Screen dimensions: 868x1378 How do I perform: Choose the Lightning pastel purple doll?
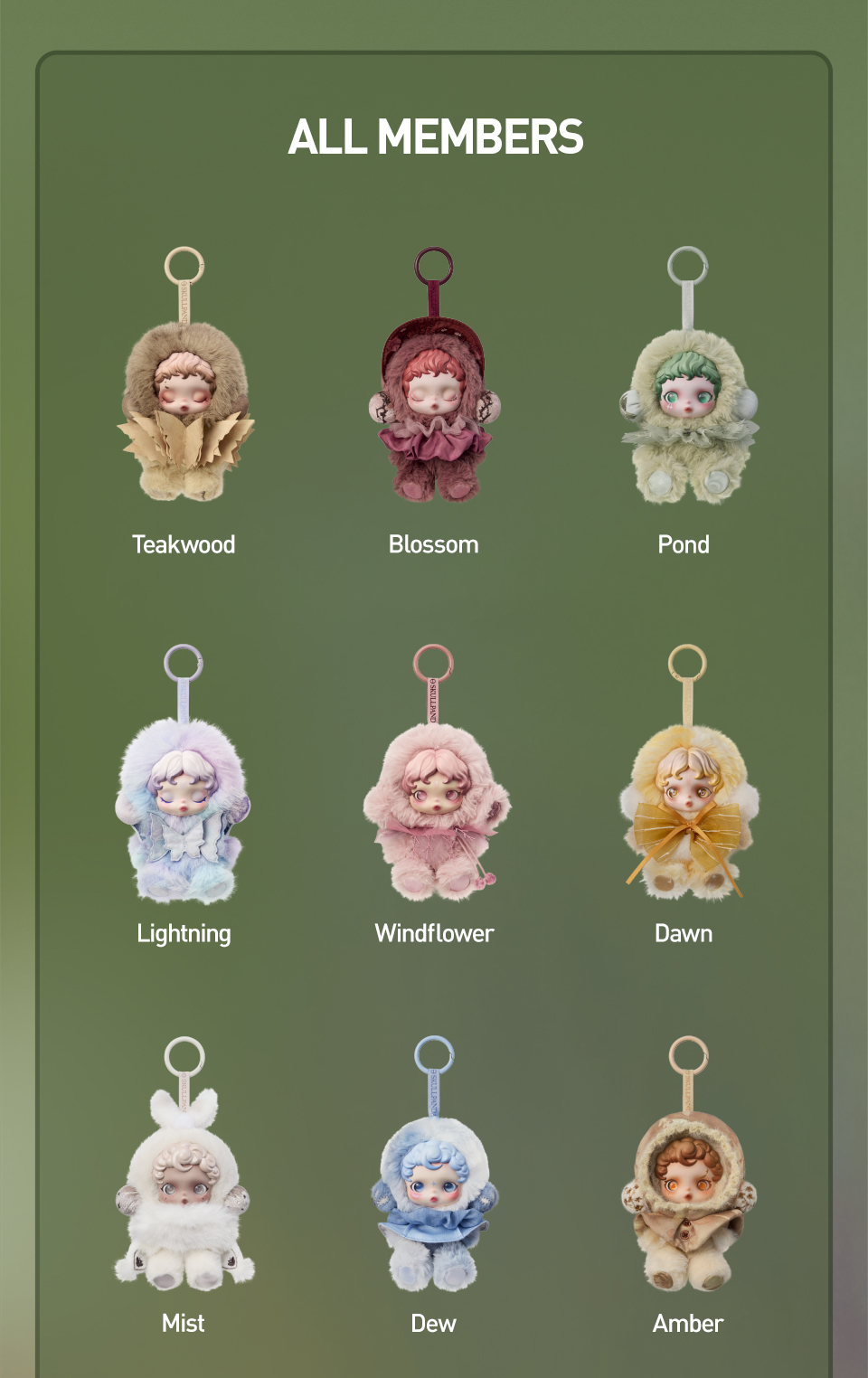click(184, 774)
